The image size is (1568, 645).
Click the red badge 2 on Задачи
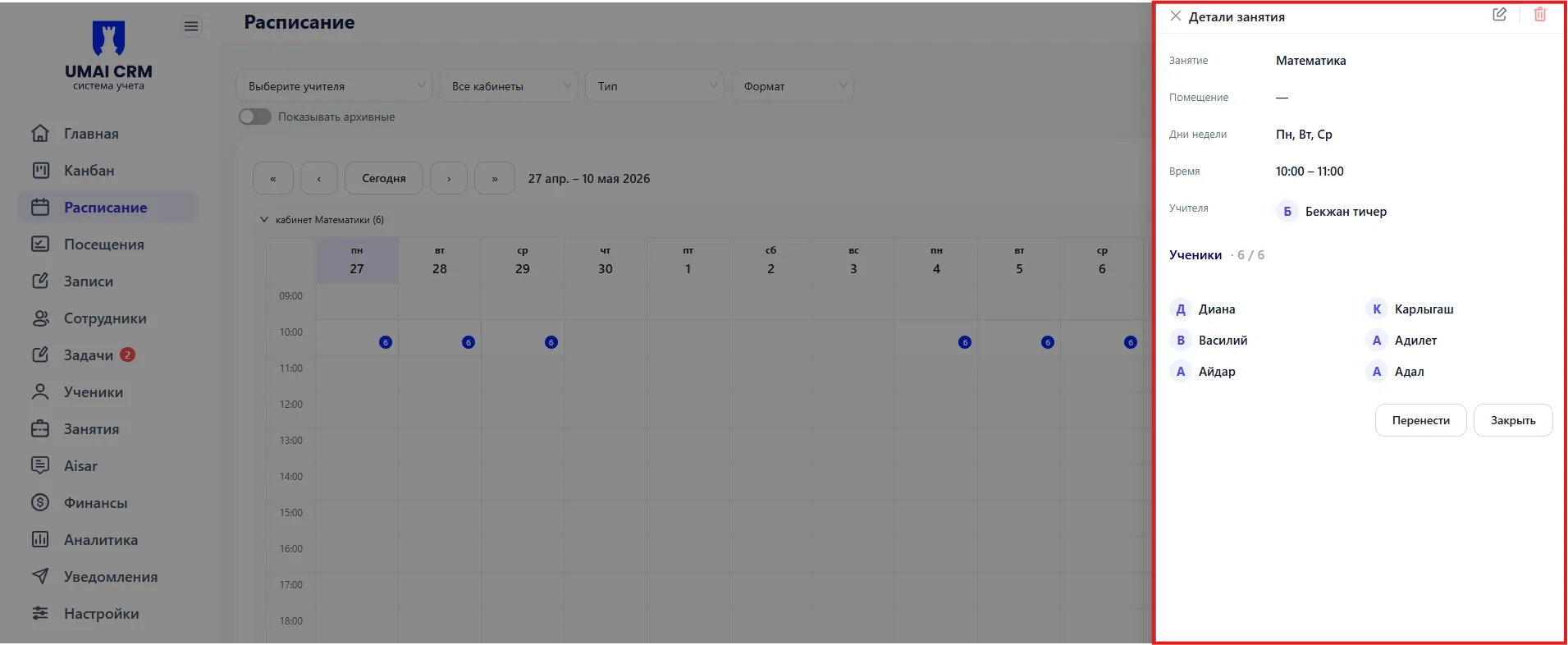[x=127, y=355]
